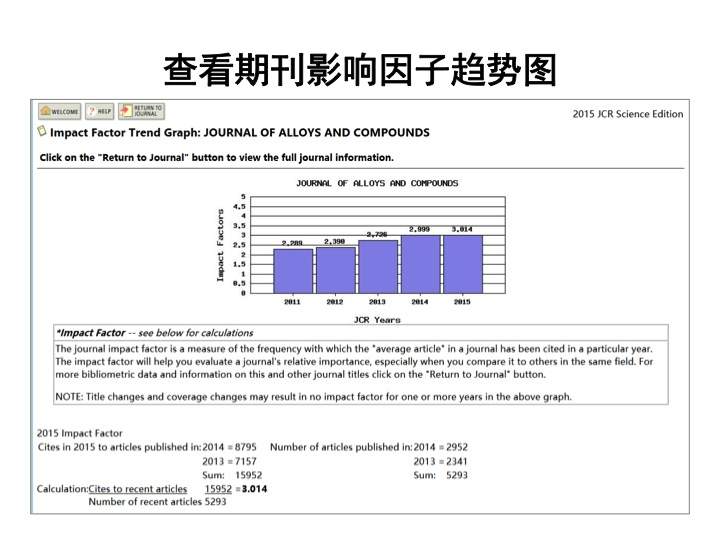Image resolution: width=720 pixels, height=540 pixels.
Task: Click the document icon beside Impact Factor Trend Graph
Action: point(42,131)
